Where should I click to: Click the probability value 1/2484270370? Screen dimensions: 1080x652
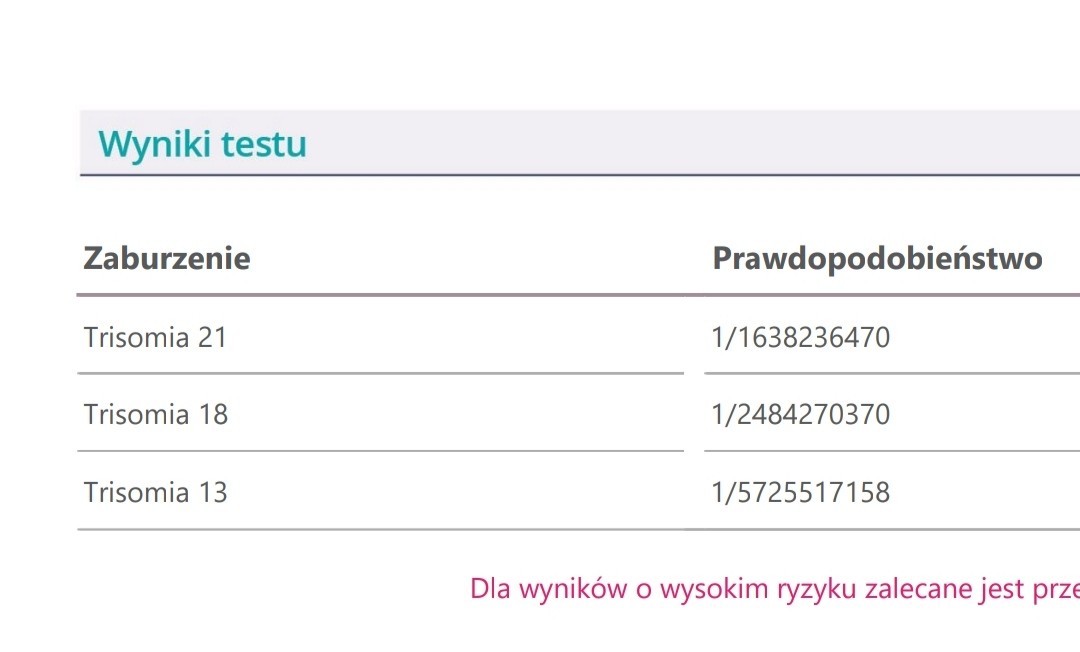[800, 415]
